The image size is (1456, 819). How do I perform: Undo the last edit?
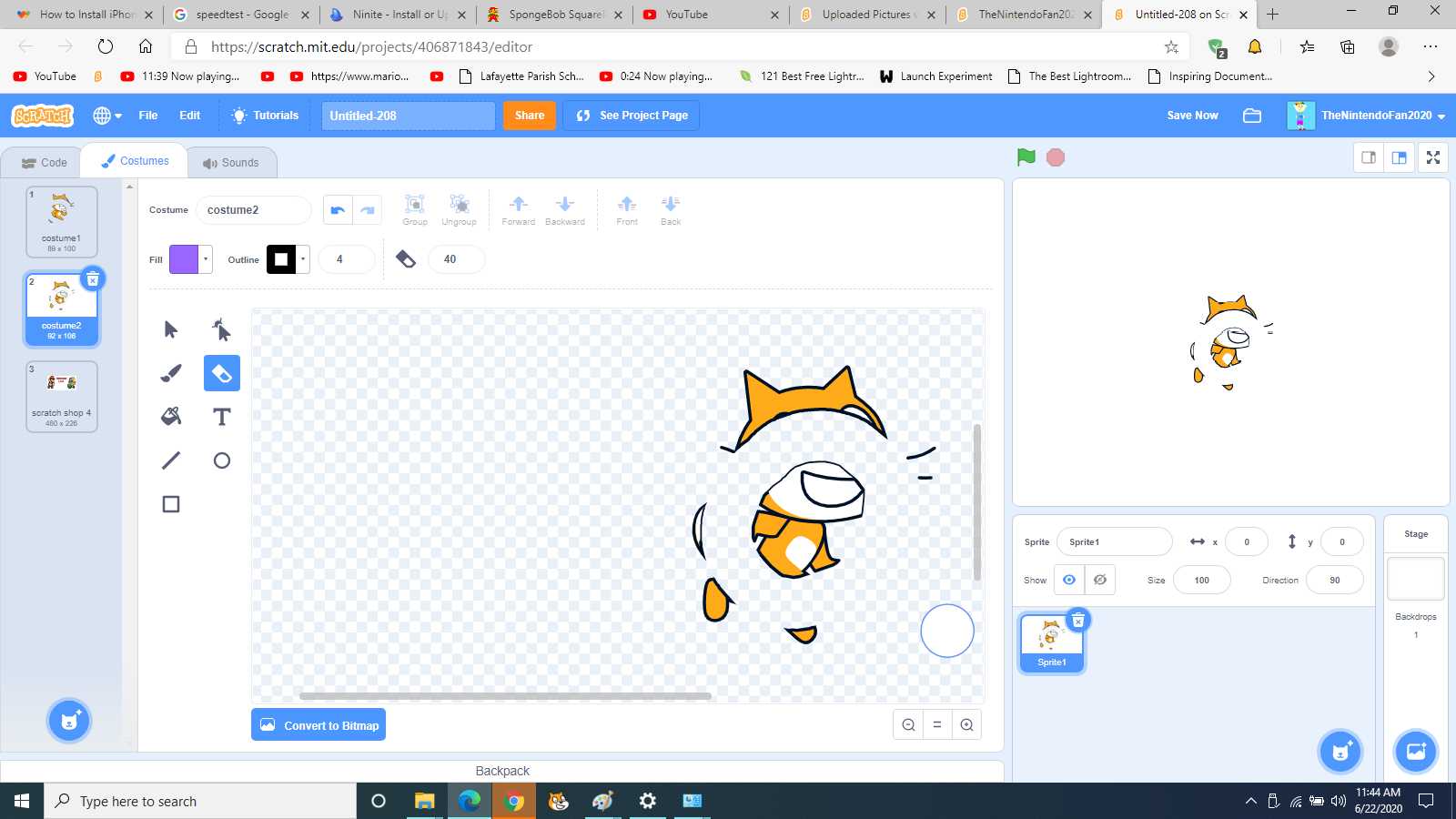[x=337, y=209]
